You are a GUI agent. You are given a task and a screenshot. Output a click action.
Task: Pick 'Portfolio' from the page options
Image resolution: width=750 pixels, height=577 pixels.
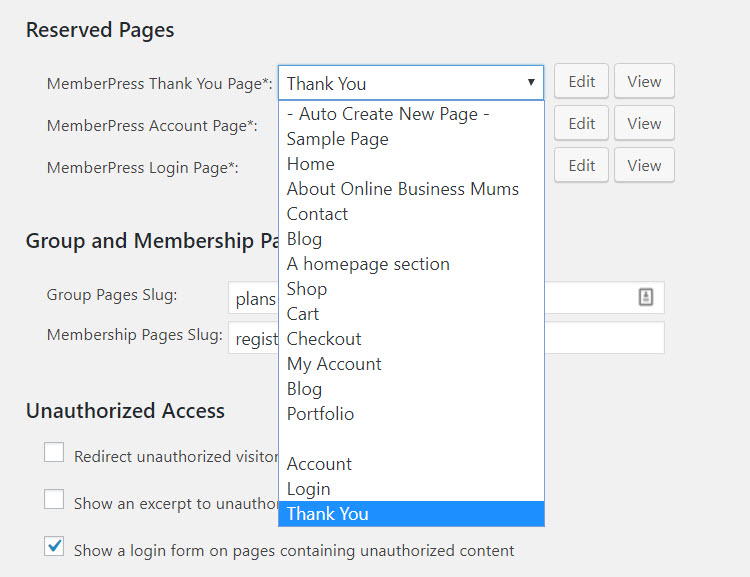[x=320, y=414]
